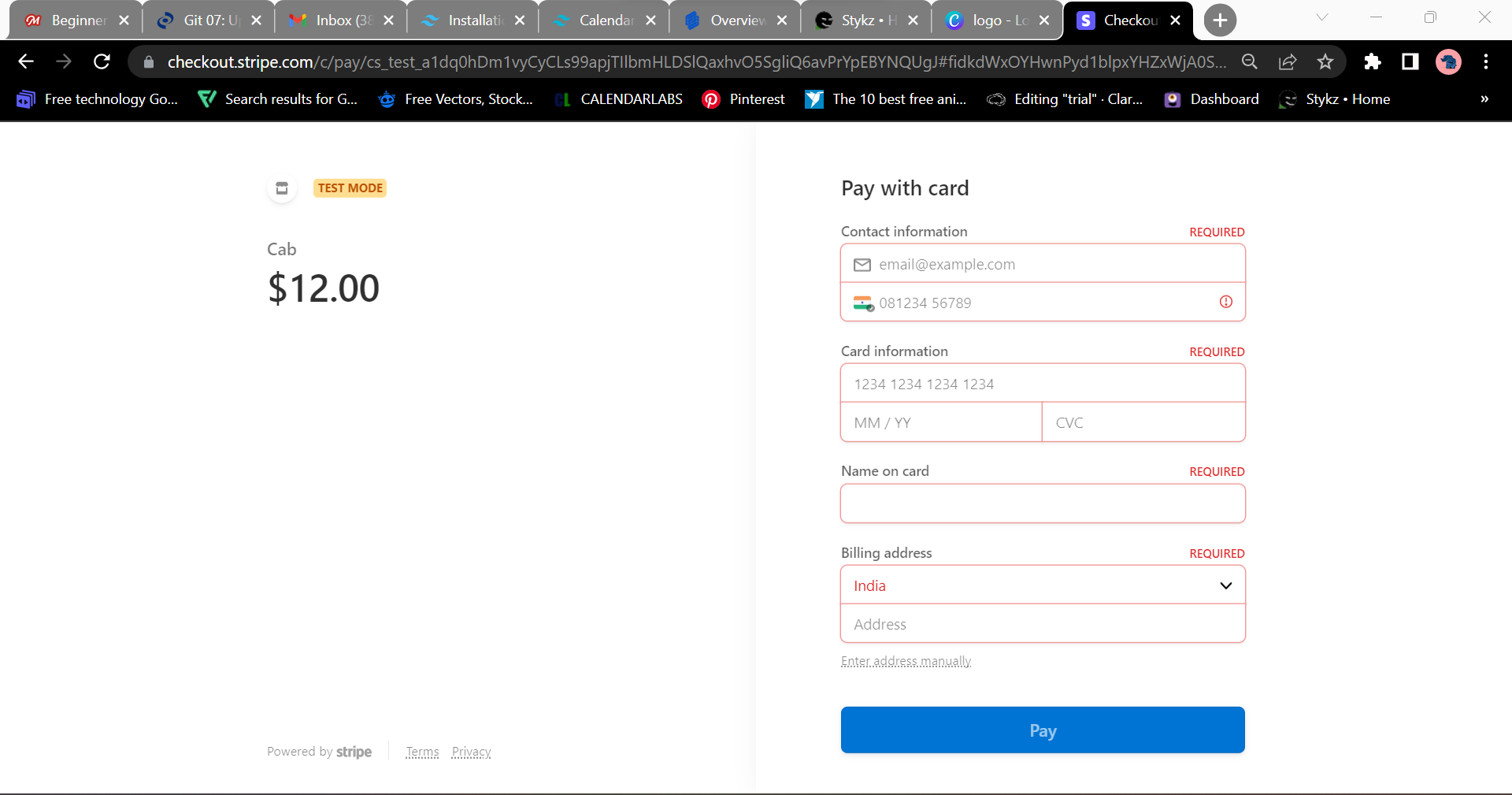The height and width of the screenshot is (795, 1512).
Task: Go forward to next page
Action: click(x=64, y=61)
